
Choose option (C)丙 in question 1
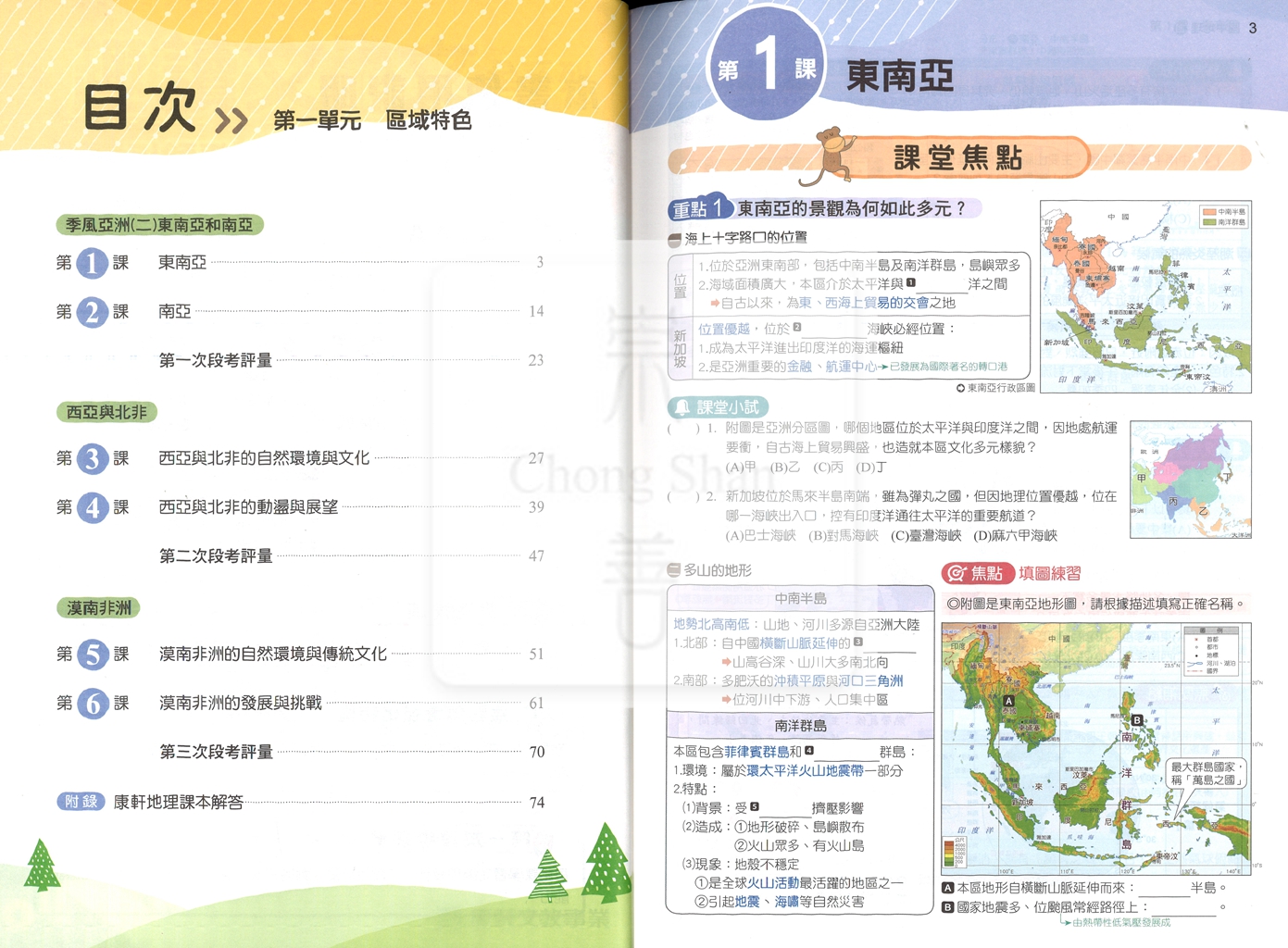click(x=828, y=468)
